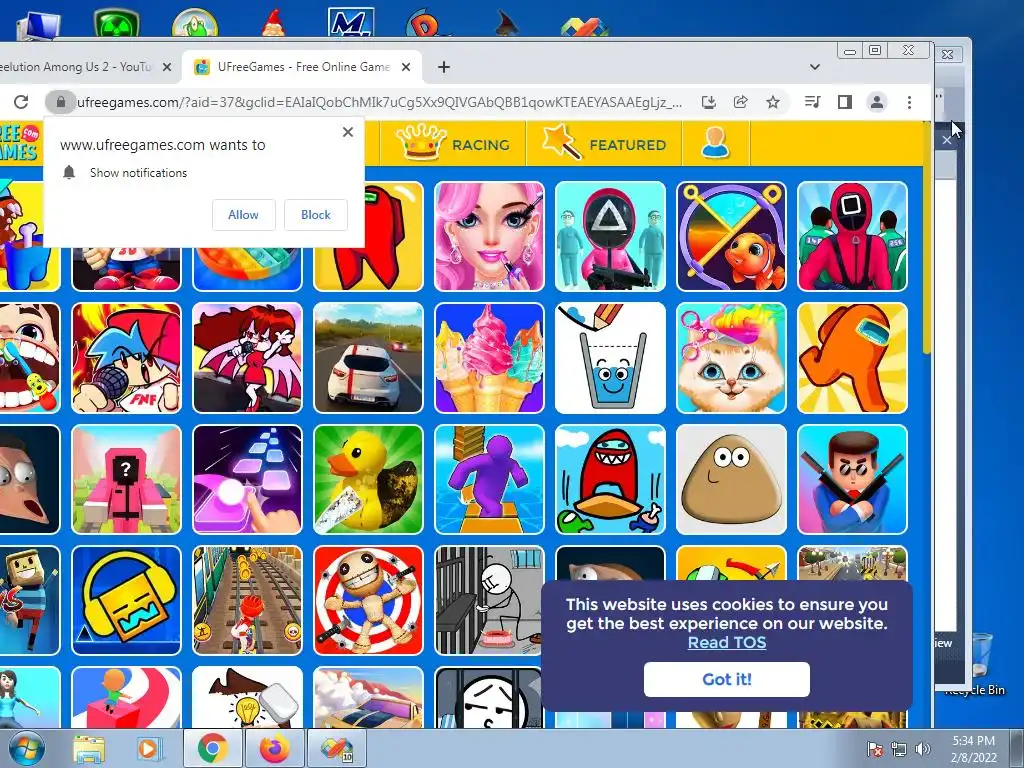Image resolution: width=1024 pixels, height=768 pixels.
Task: Open the Magic Tiles piano game
Action: 248,479
